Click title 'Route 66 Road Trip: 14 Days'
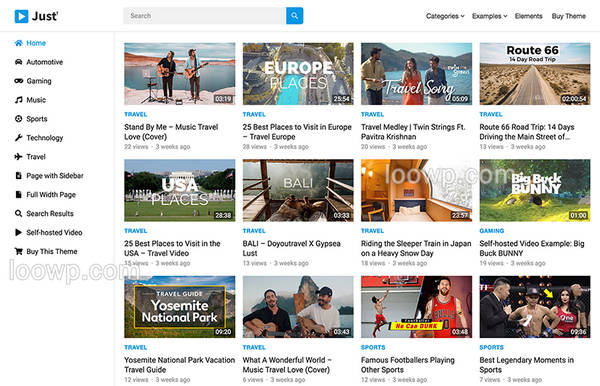The height and width of the screenshot is (386, 600). coord(527,132)
